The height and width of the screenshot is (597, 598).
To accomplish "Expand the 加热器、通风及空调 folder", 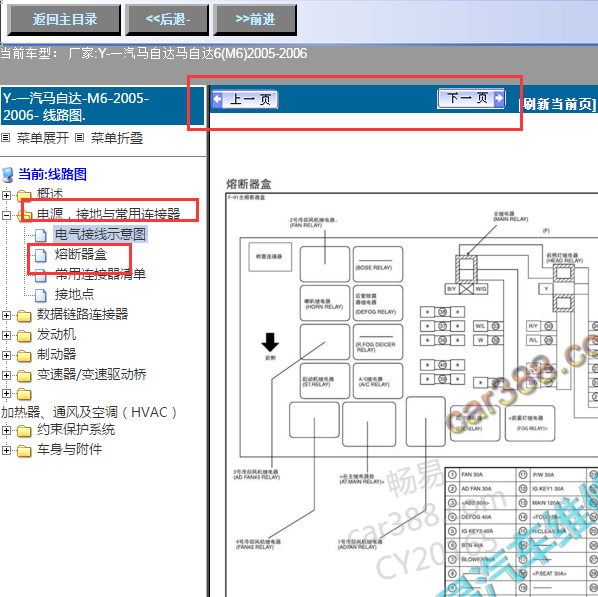I will point(6,393).
